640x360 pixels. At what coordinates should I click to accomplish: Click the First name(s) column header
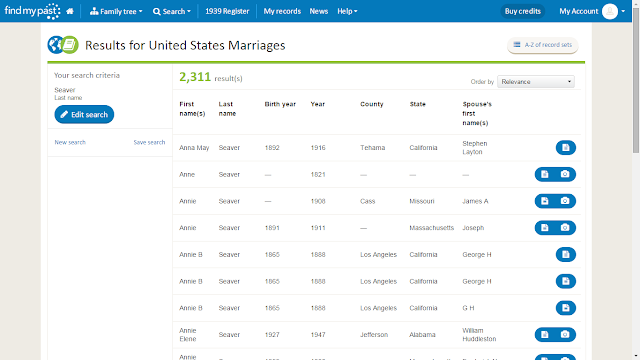coord(192,109)
